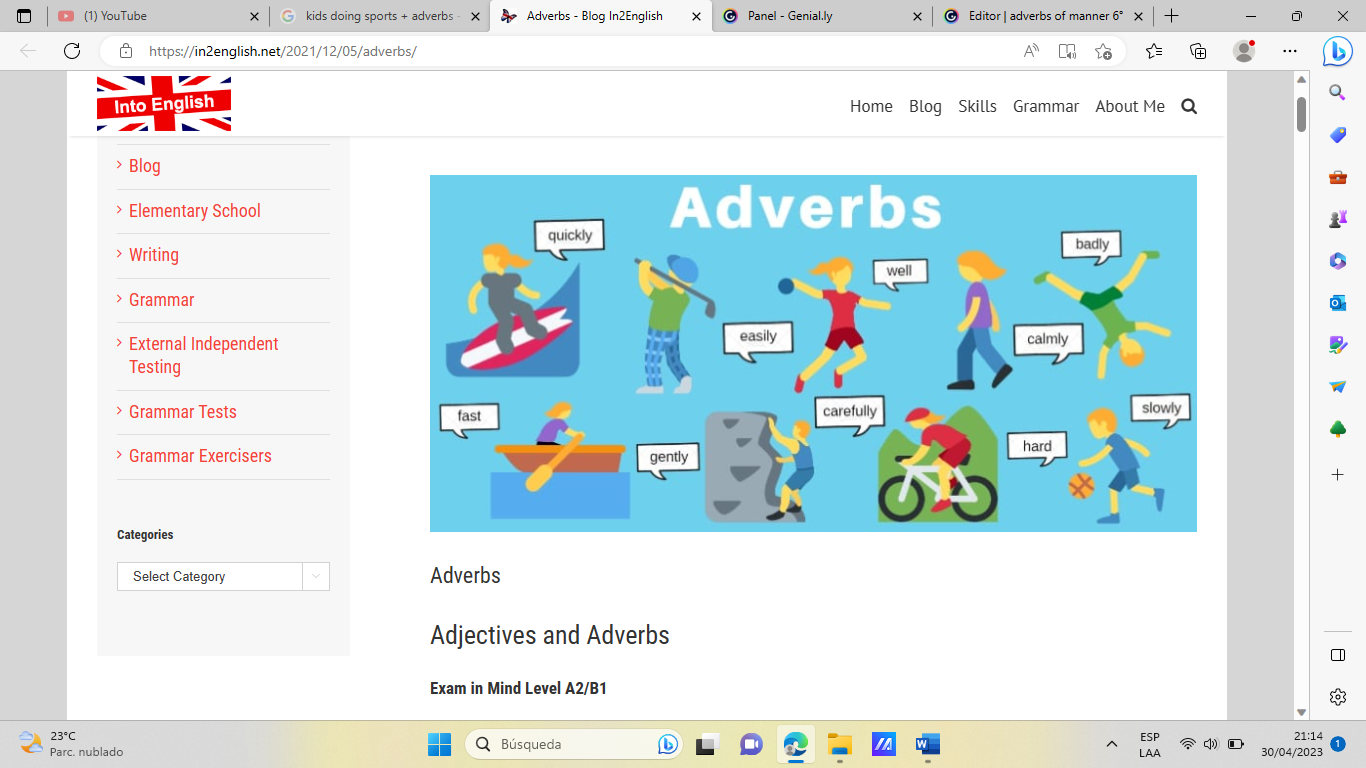Image resolution: width=1366 pixels, height=768 pixels.
Task: Click the browser refresh icon
Action: (x=71, y=51)
